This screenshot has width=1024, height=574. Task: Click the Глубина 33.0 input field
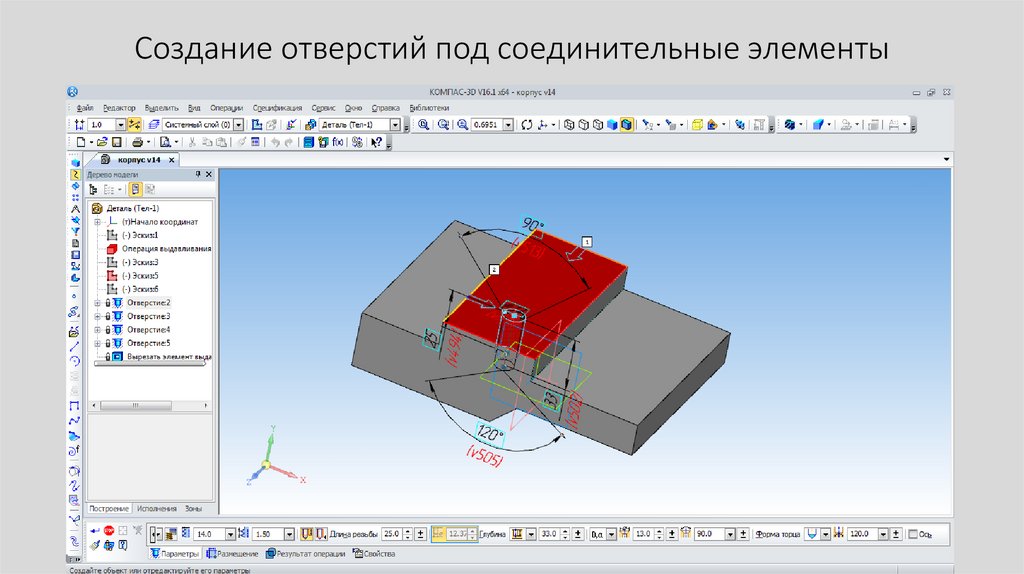point(549,534)
